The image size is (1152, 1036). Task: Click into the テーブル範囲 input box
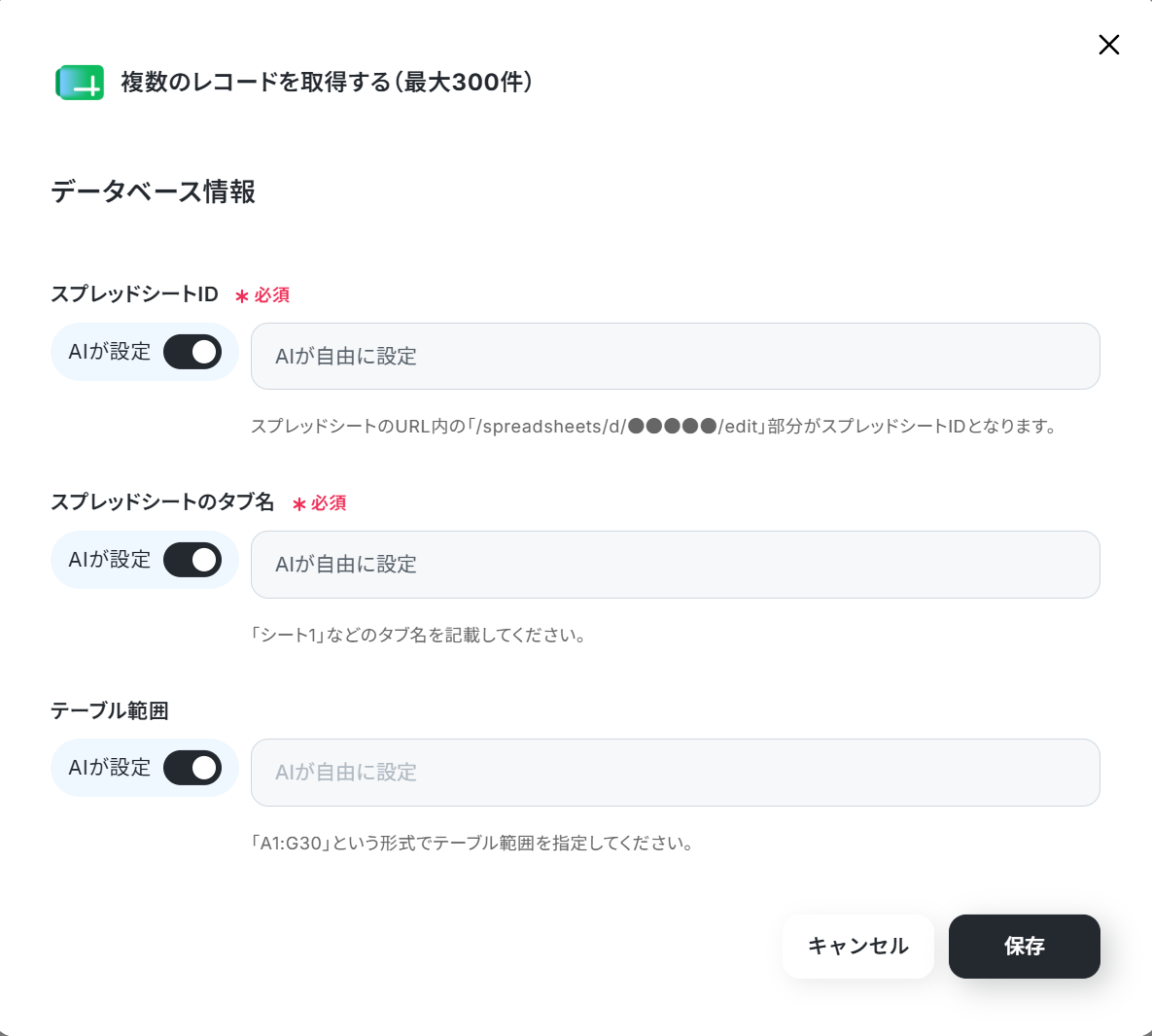676,773
